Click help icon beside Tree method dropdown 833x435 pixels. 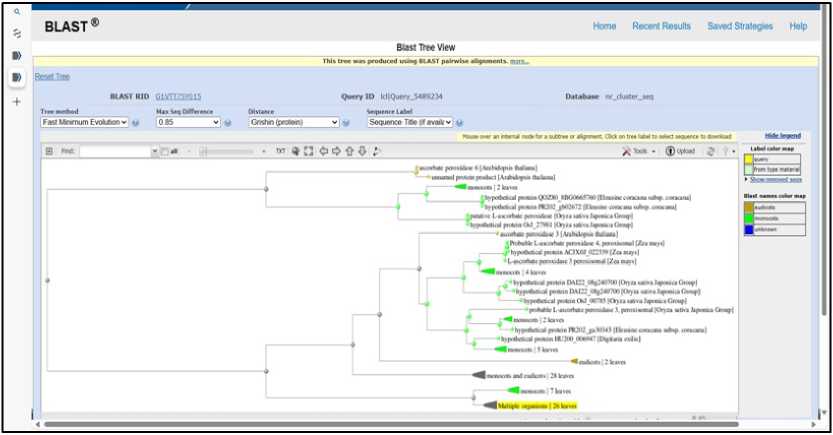click(135, 123)
